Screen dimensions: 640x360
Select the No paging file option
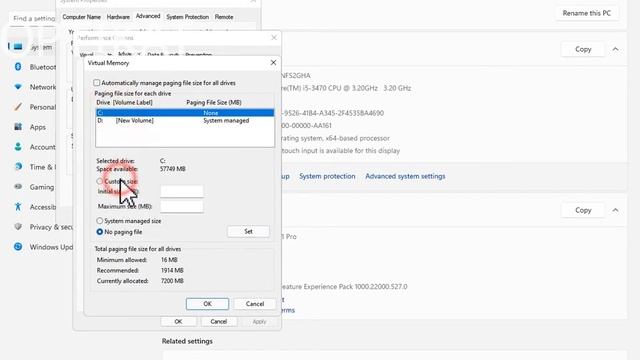pyautogui.click(x=100, y=232)
